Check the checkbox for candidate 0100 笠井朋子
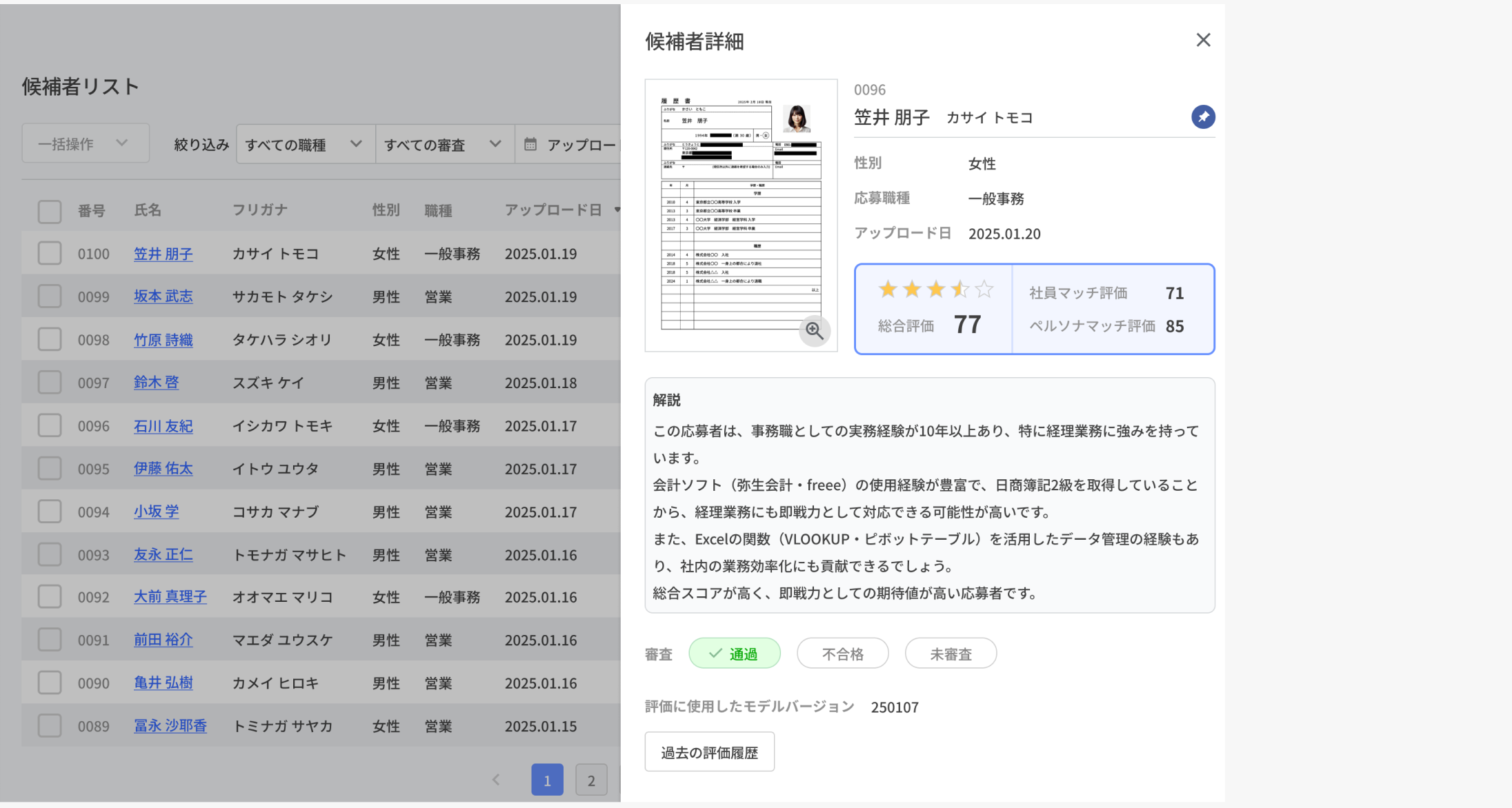 click(49, 253)
